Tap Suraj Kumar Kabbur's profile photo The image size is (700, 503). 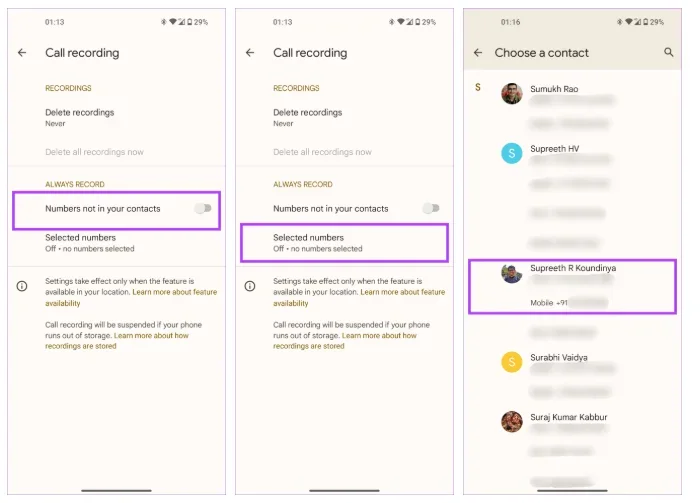coord(511,421)
